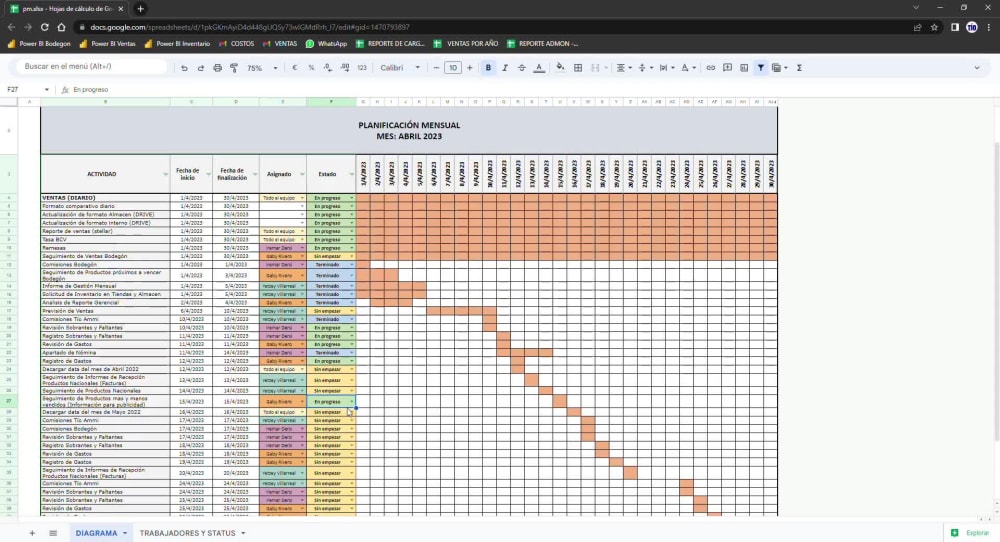The height and width of the screenshot is (542, 1000).
Task: Open the VENTAS POR AÑO bookmark
Action: (466, 44)
